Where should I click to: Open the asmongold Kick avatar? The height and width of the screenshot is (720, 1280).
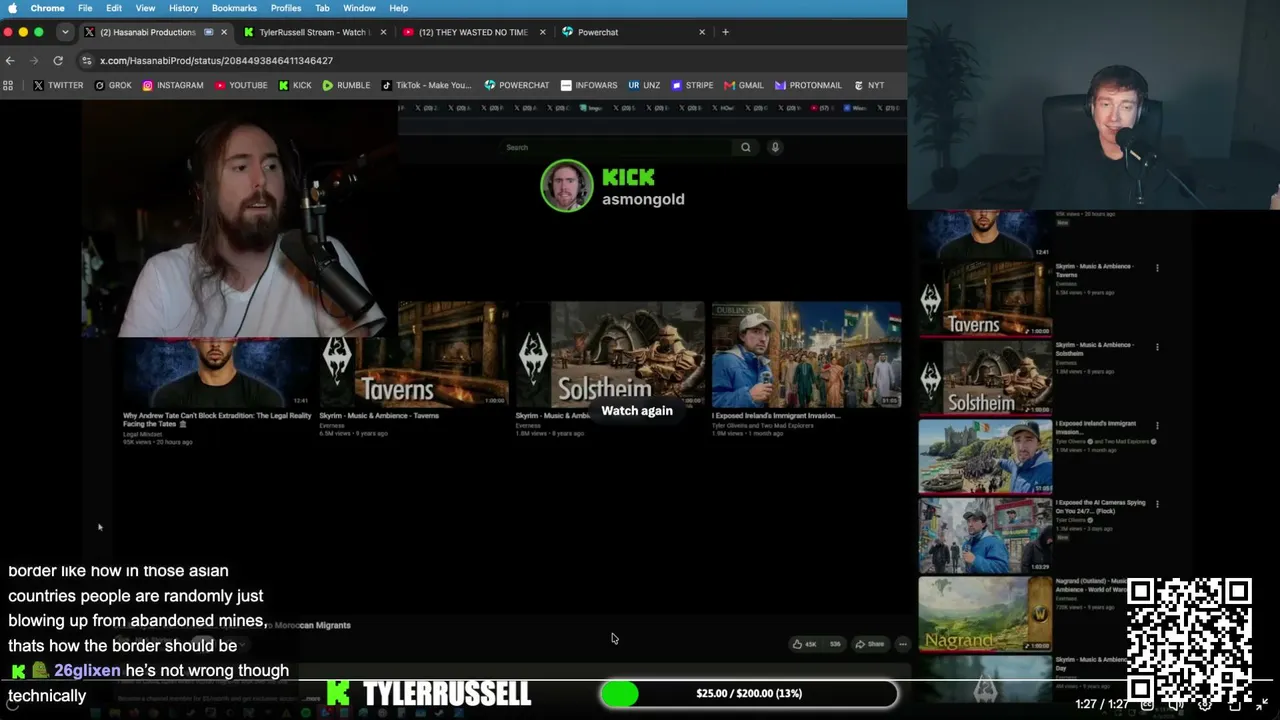567,186
